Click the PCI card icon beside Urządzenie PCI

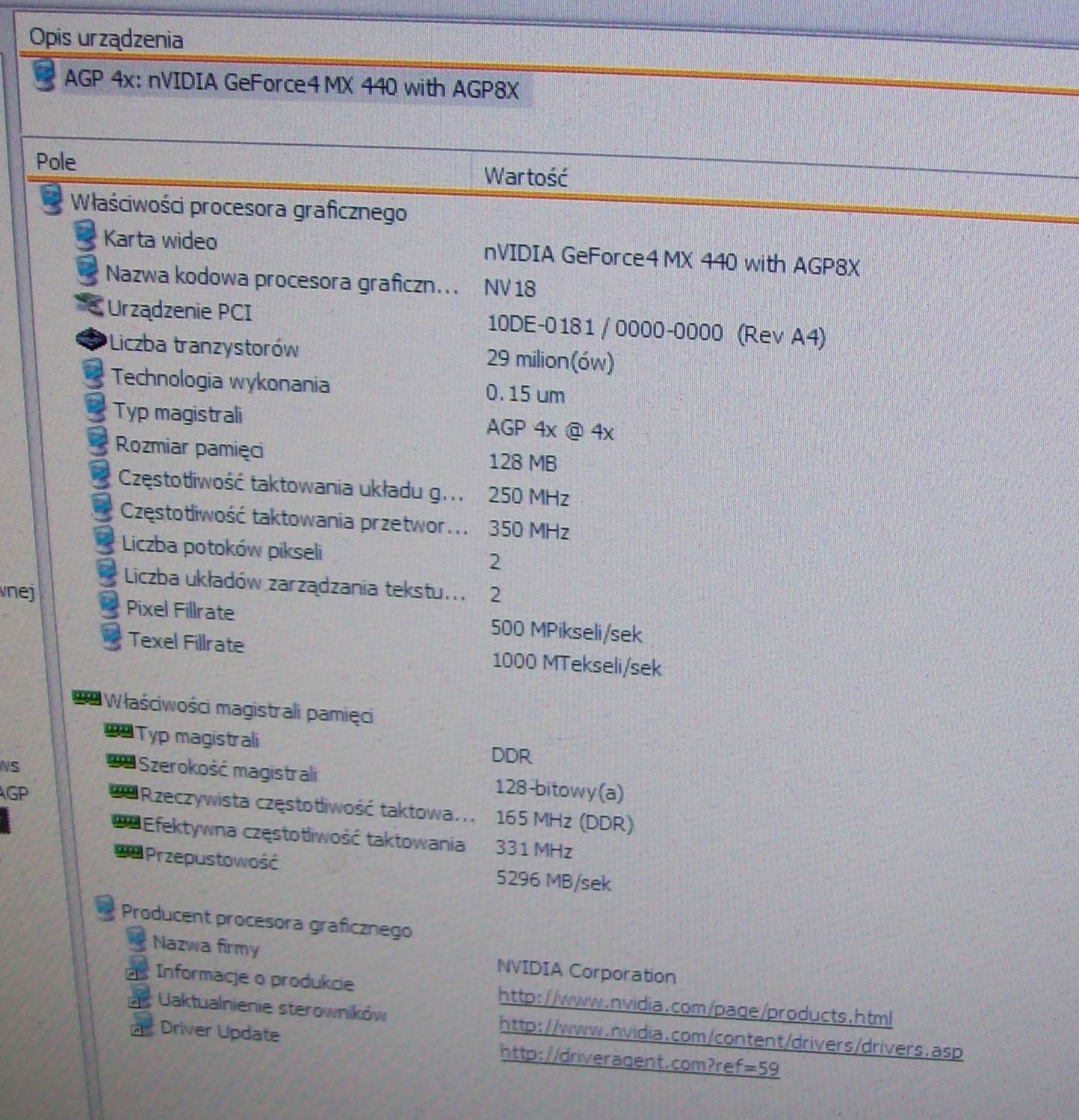(x=89, y=304)
